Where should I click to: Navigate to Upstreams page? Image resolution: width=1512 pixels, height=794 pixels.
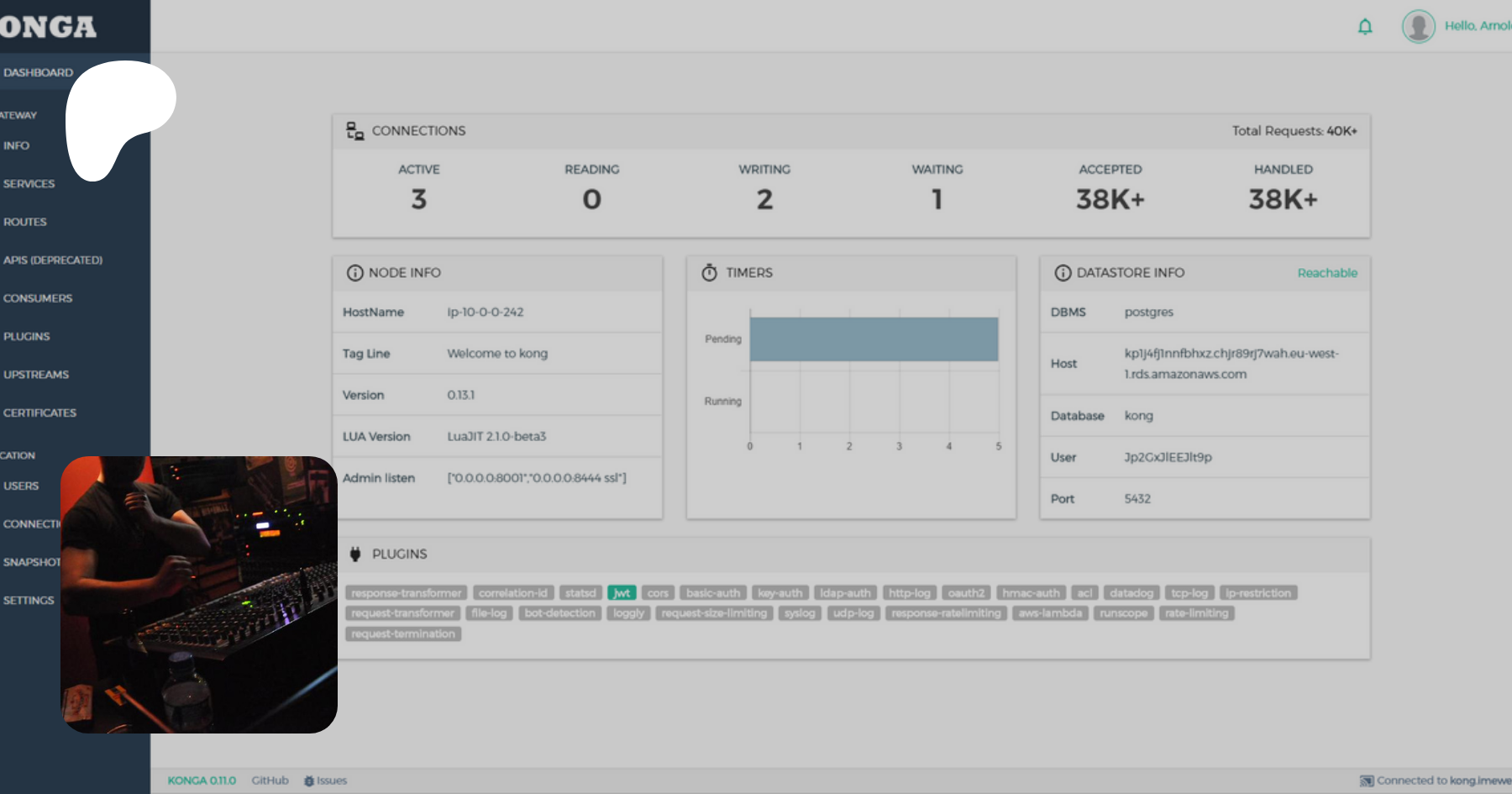36,375
